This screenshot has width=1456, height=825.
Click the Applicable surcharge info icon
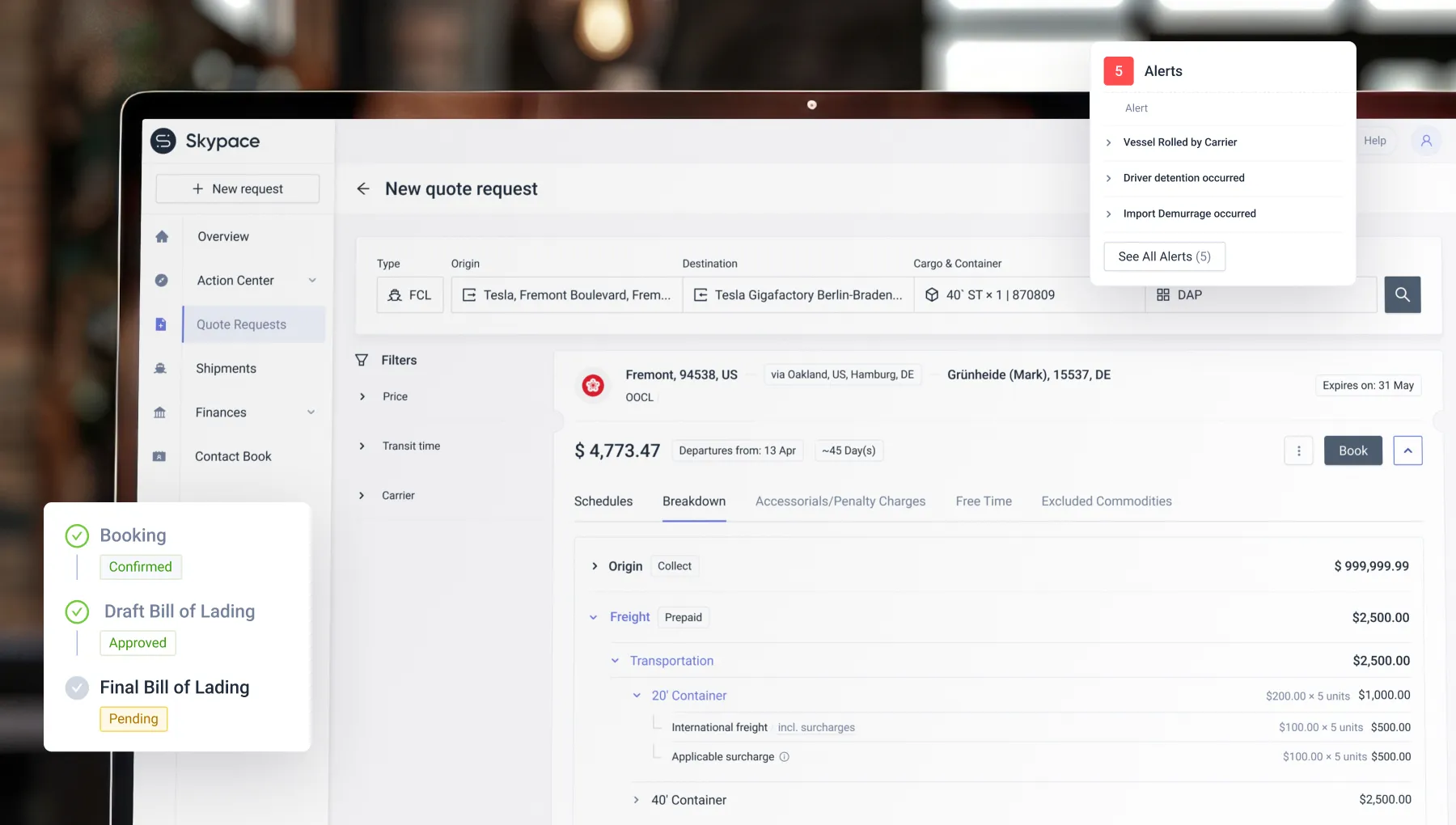(x=784, y=757)
